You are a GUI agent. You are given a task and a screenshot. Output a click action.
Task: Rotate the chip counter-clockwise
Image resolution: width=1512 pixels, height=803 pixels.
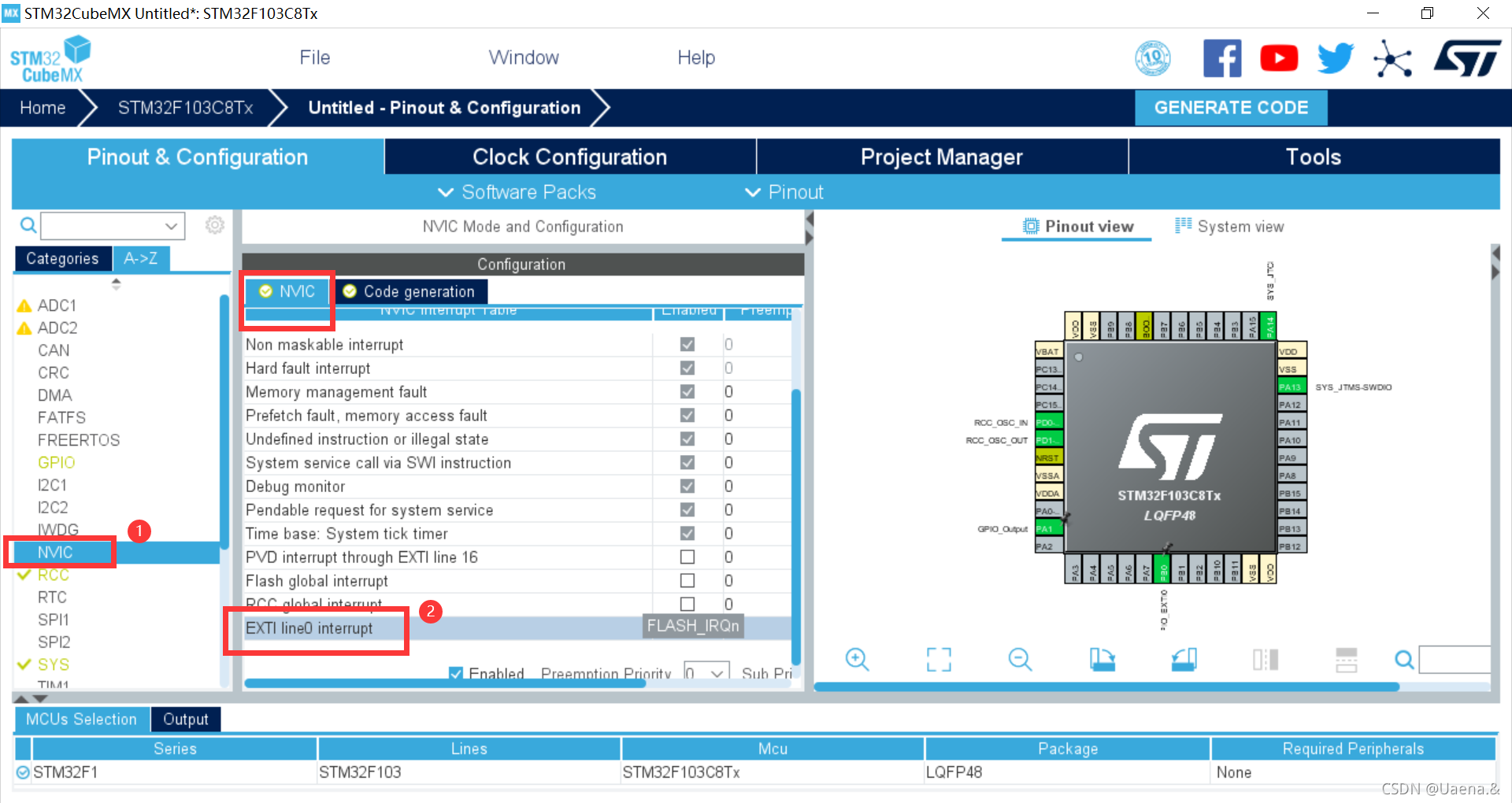click(x=1184, y=659)
